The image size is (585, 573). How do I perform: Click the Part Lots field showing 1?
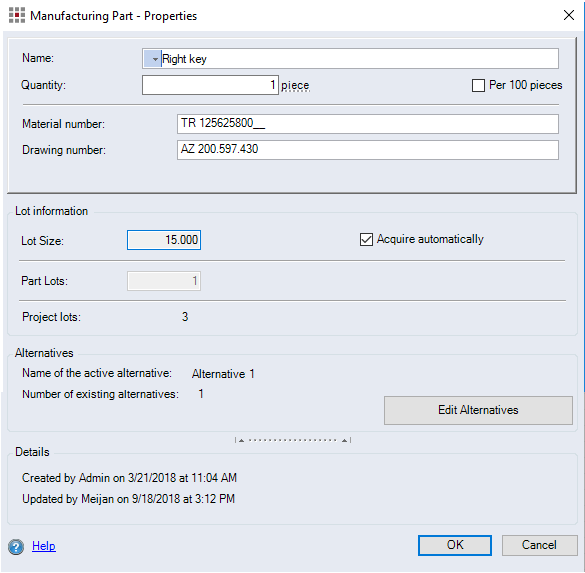coord(164,281)
